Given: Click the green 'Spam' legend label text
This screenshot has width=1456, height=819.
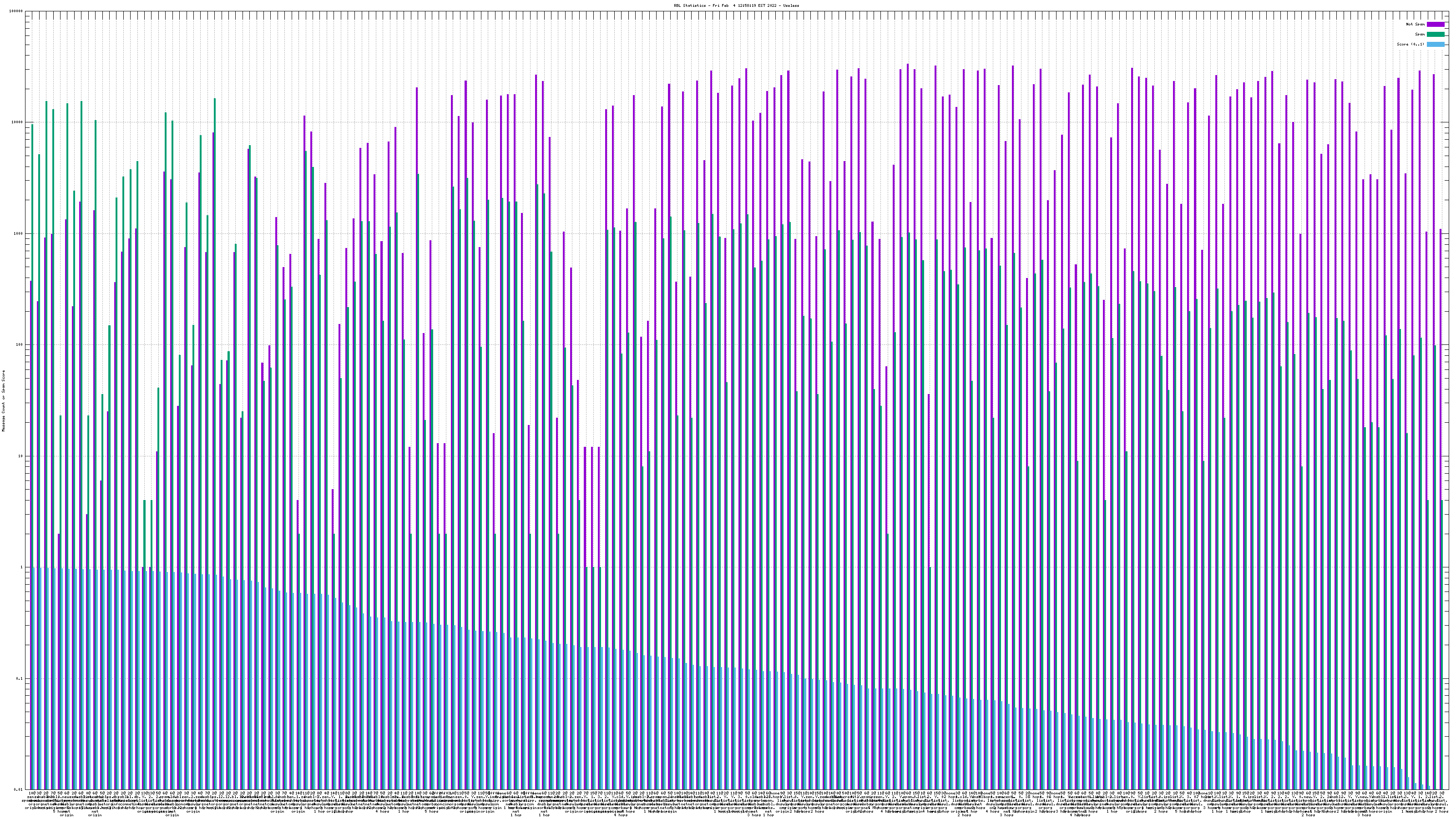Looking at the screenshot, I should point(1420,35).
